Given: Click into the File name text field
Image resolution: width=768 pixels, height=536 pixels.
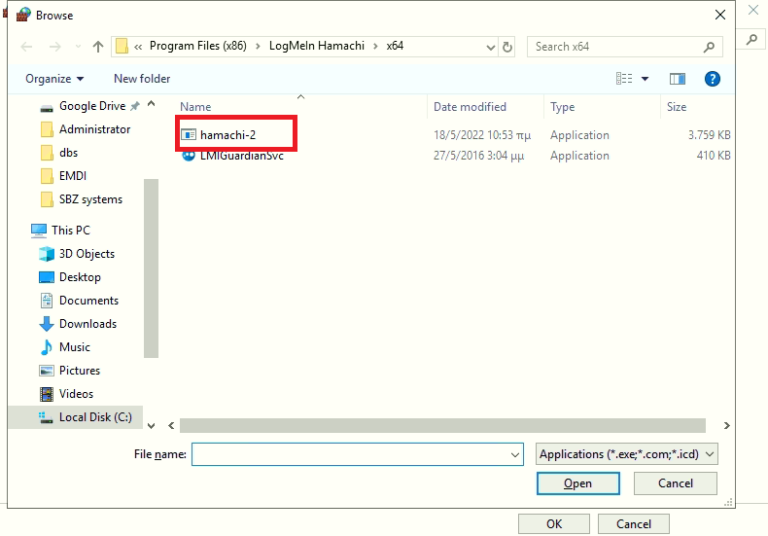Looking at the screenshot, I should pos(350,454).
